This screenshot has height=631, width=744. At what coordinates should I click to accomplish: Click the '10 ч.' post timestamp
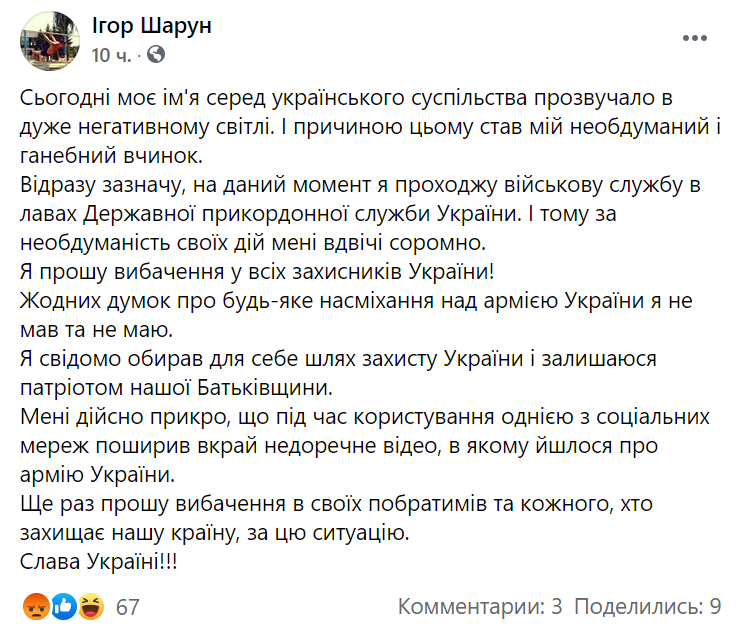(111, 54)
